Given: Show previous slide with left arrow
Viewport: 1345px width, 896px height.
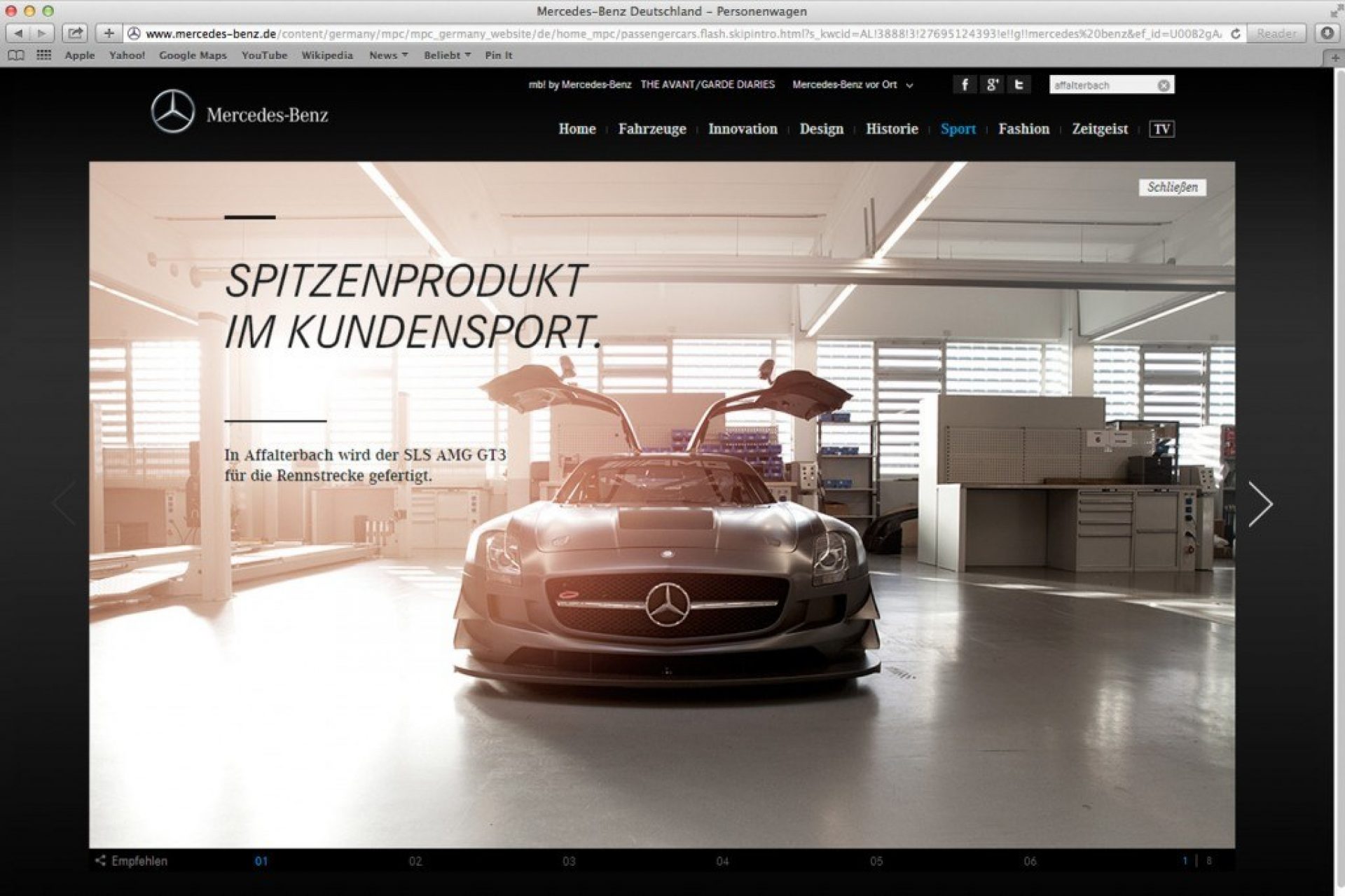Looking at the screenshot, I should pos(64,503).
